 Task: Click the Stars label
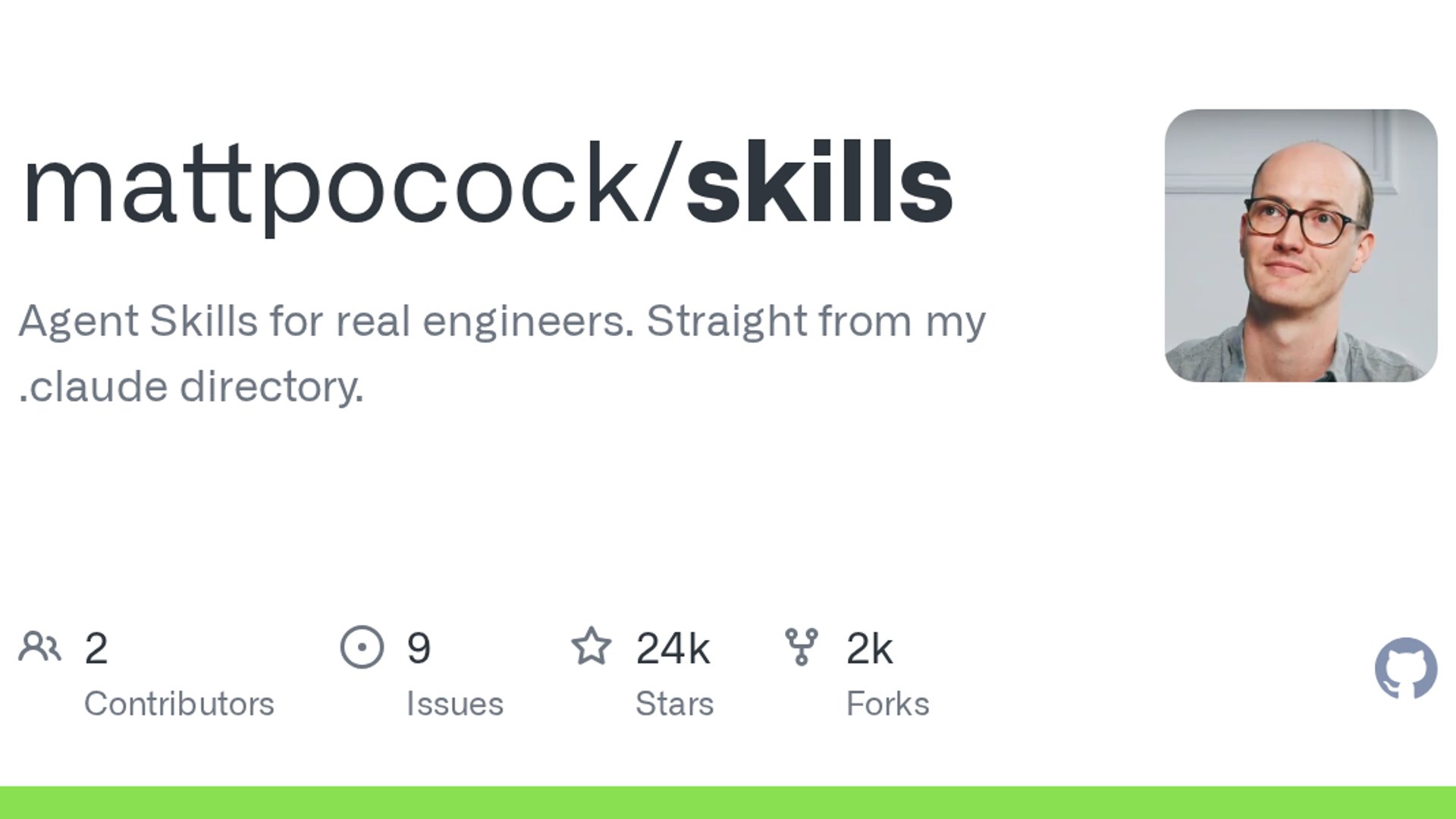(x=674, y=704)
